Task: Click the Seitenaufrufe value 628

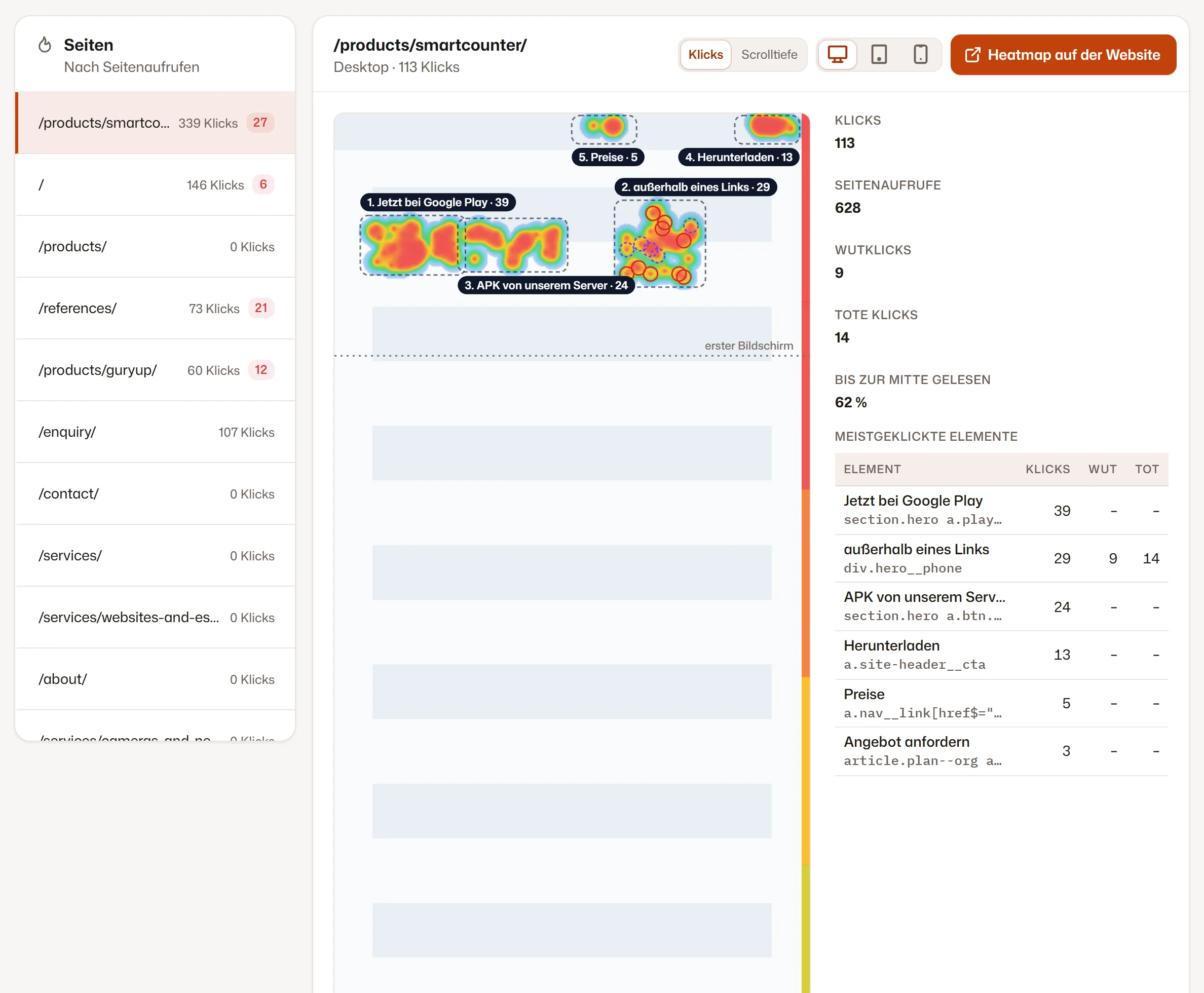Action: coord(848,208)
